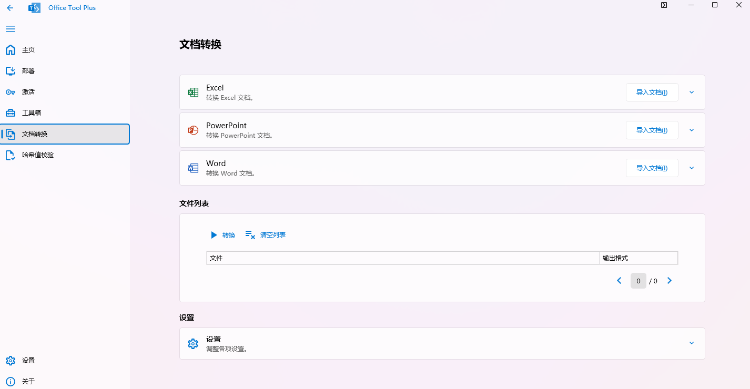Click the 文件 column header

(403, 258)
